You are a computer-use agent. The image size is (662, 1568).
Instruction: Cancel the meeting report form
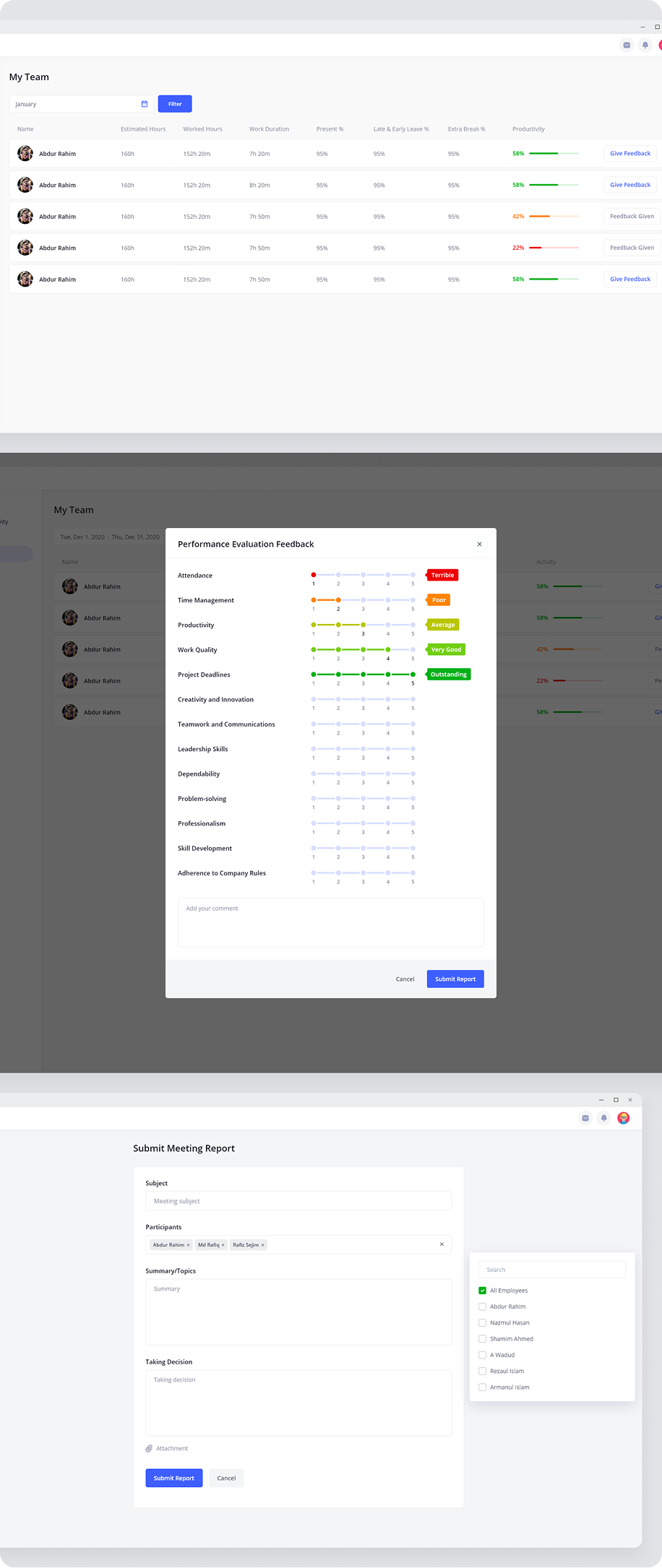pyautogui.click(x=226, y=1478)
